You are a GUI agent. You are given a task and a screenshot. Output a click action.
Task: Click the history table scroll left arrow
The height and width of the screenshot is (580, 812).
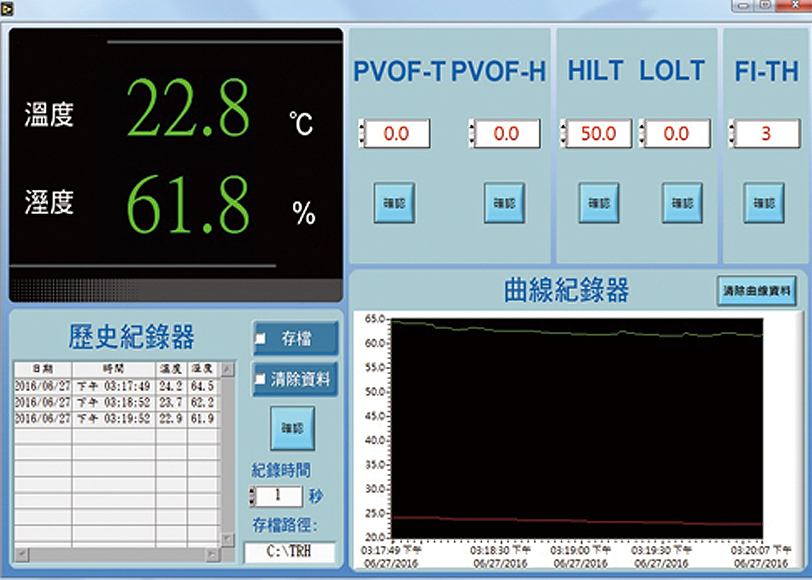tap(21, 555)
